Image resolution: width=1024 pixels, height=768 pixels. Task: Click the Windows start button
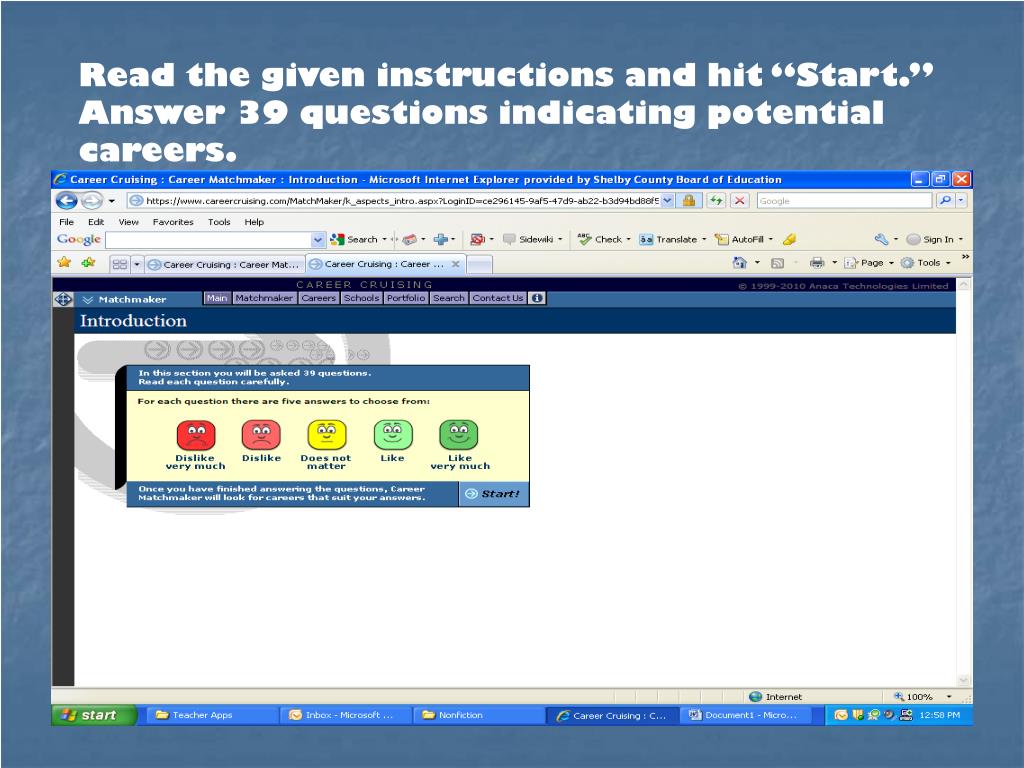pos(94,715)
